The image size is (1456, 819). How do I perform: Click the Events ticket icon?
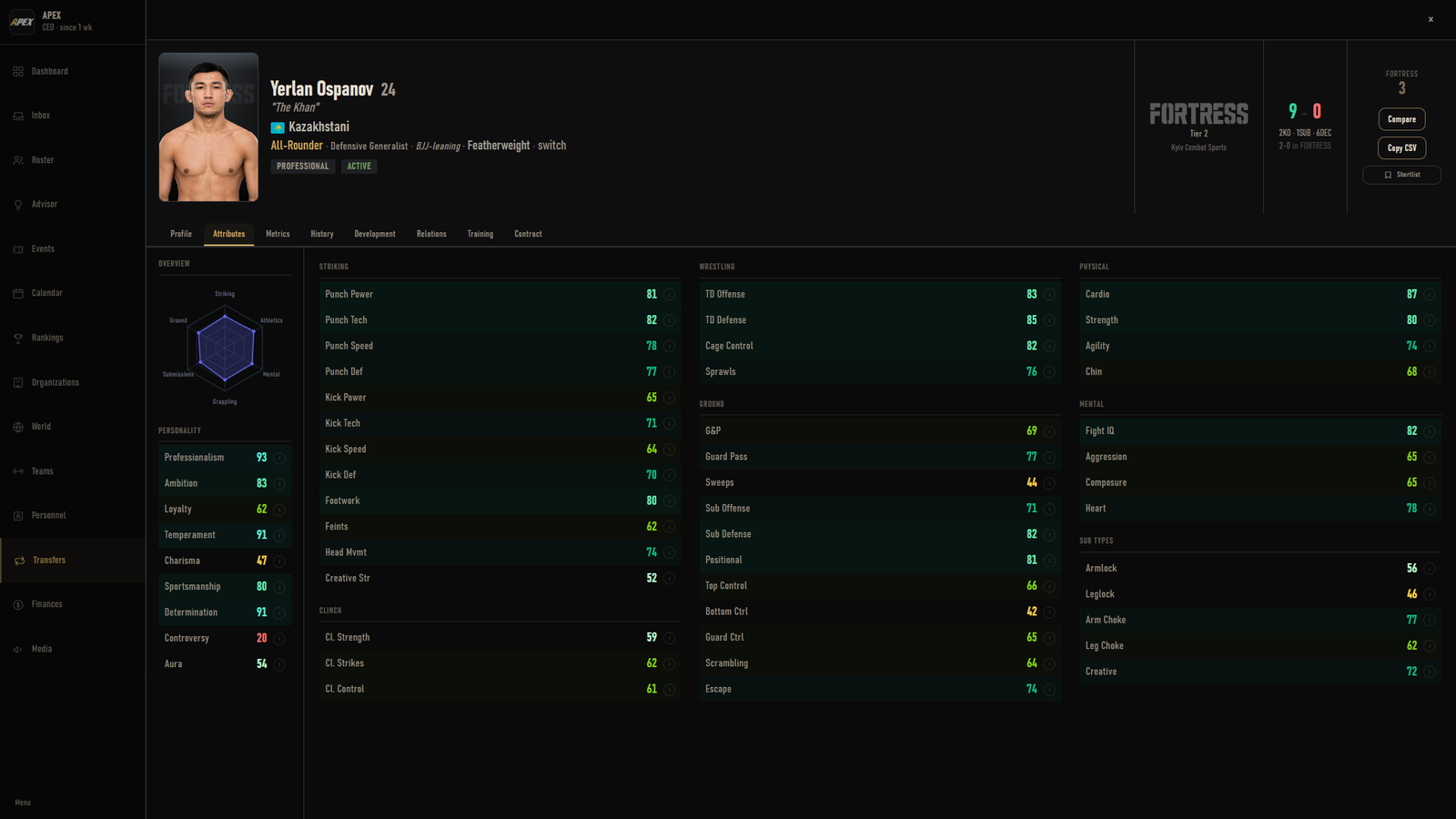(x=18, y=249)
